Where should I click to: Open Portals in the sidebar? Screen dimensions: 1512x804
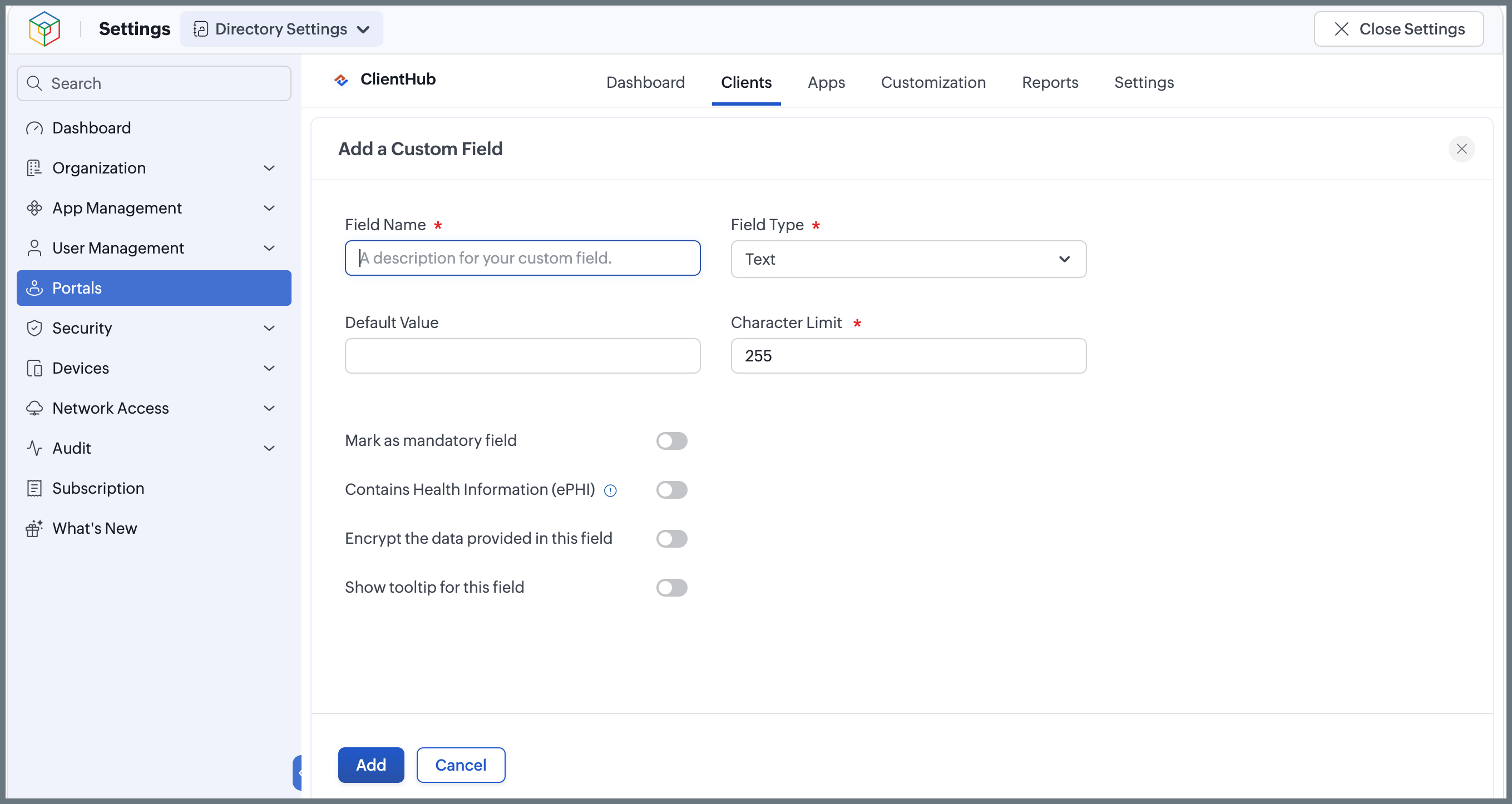[154, 288]
